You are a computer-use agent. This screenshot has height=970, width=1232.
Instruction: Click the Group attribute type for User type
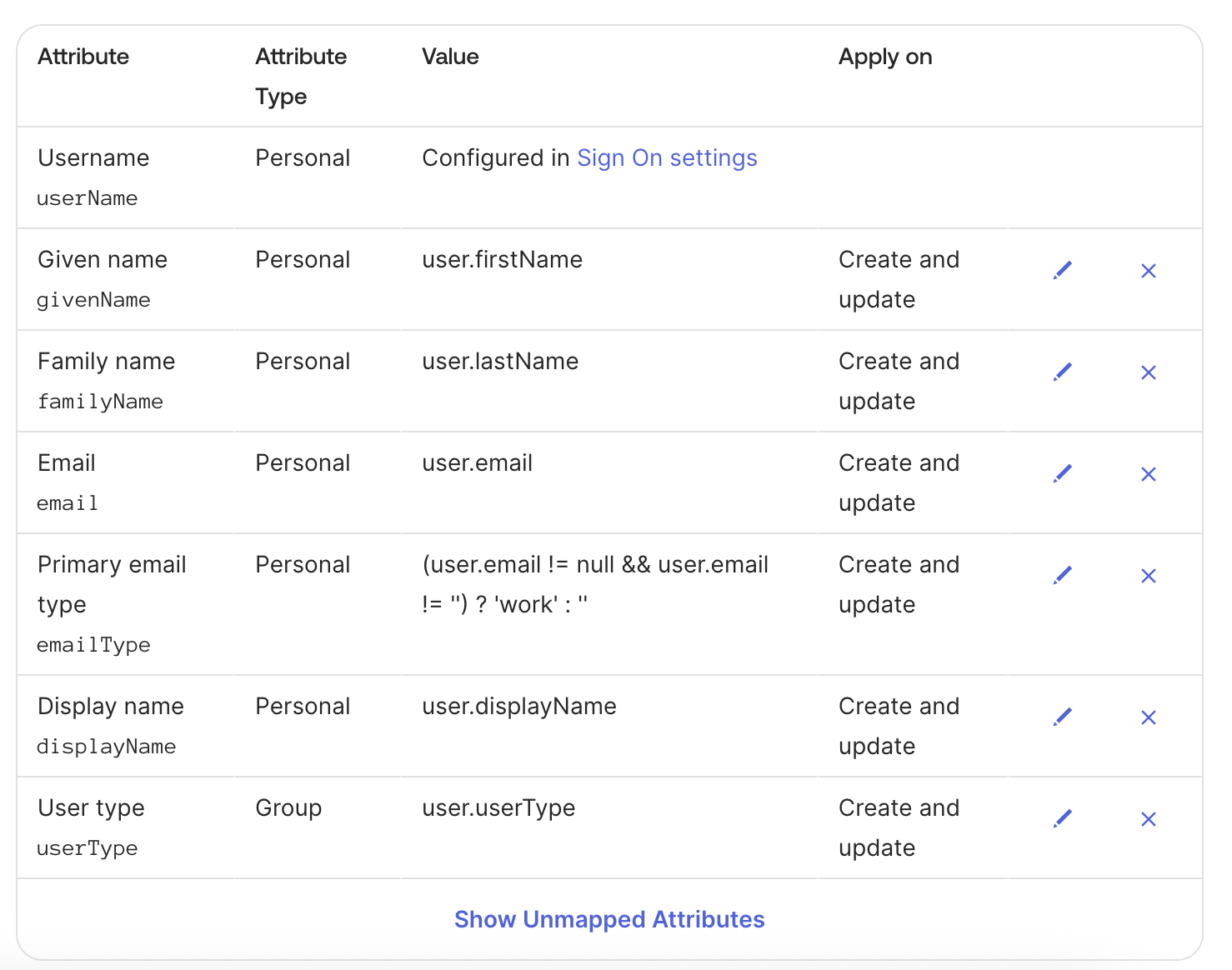tap(288, 807)
